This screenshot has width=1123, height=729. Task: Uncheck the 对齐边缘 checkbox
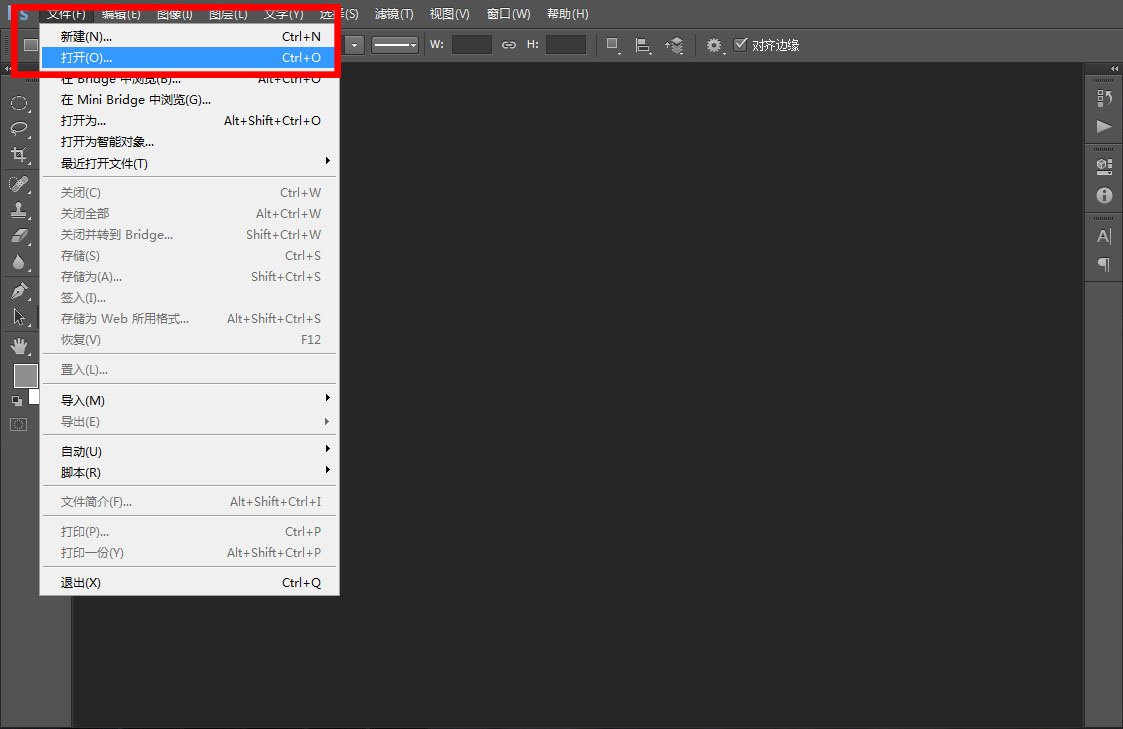740,45
